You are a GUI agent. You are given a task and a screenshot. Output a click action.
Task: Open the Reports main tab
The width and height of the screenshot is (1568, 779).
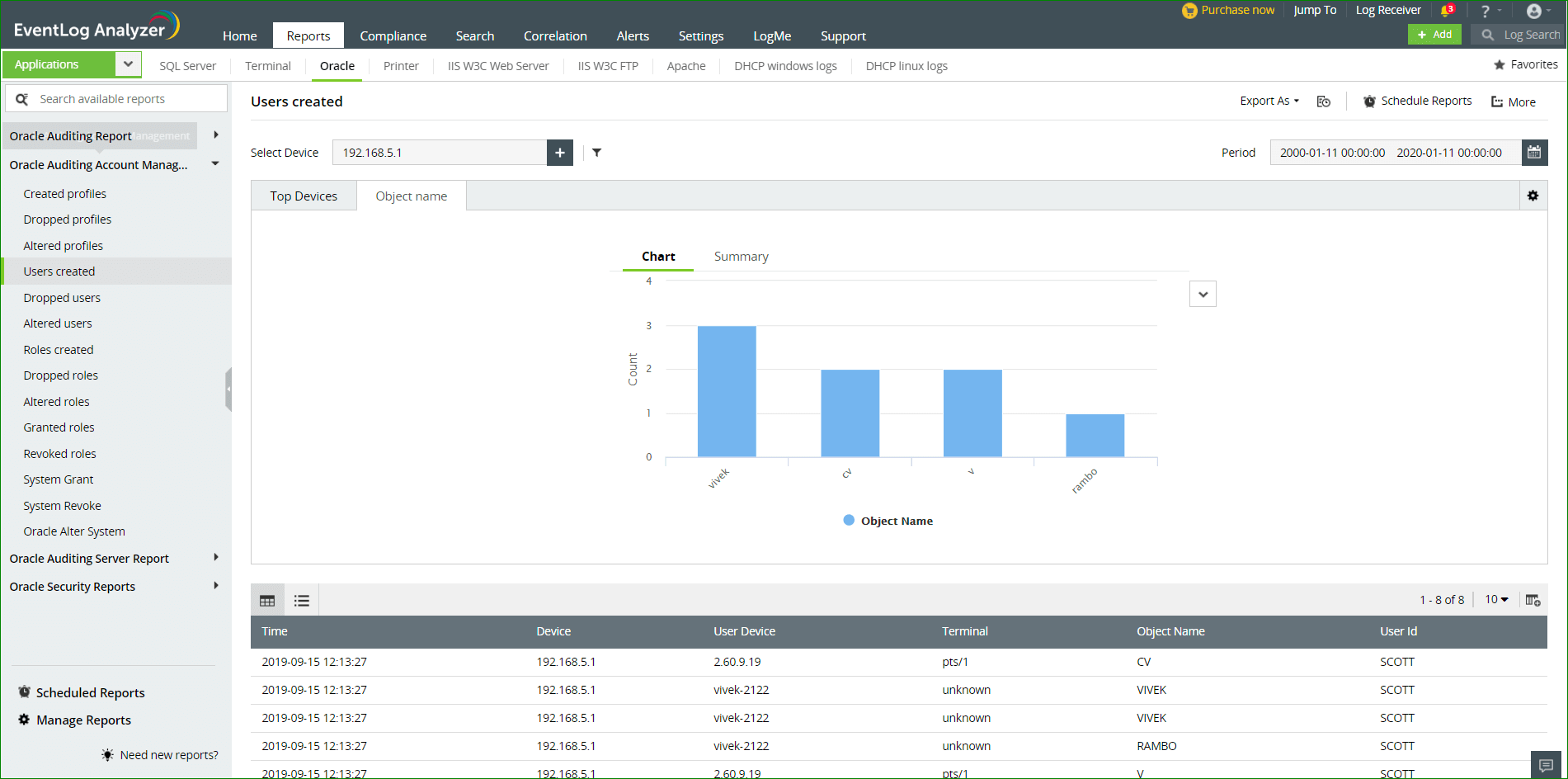pos(308,35)
